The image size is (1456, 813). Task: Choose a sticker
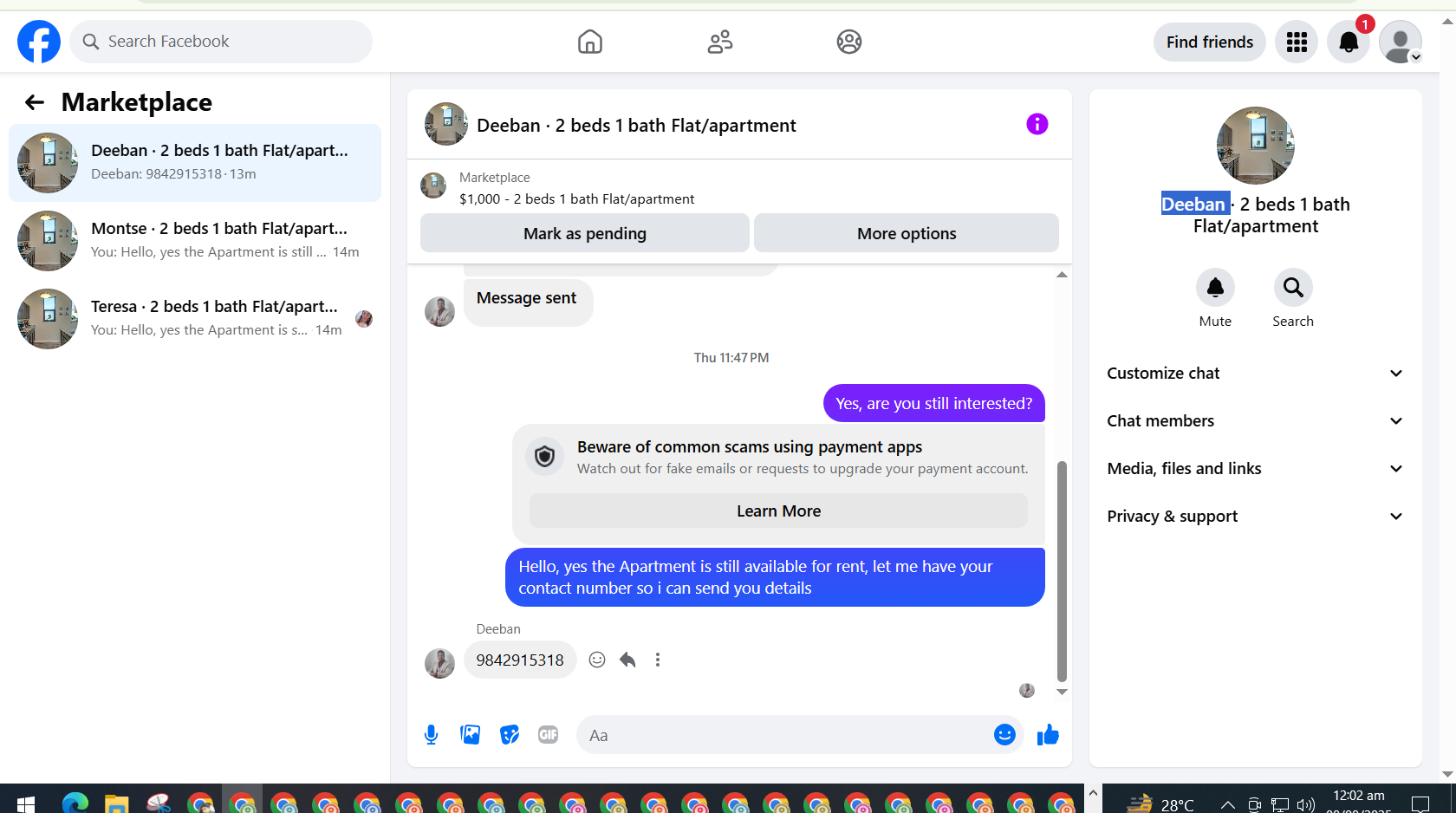click(510, 735)
